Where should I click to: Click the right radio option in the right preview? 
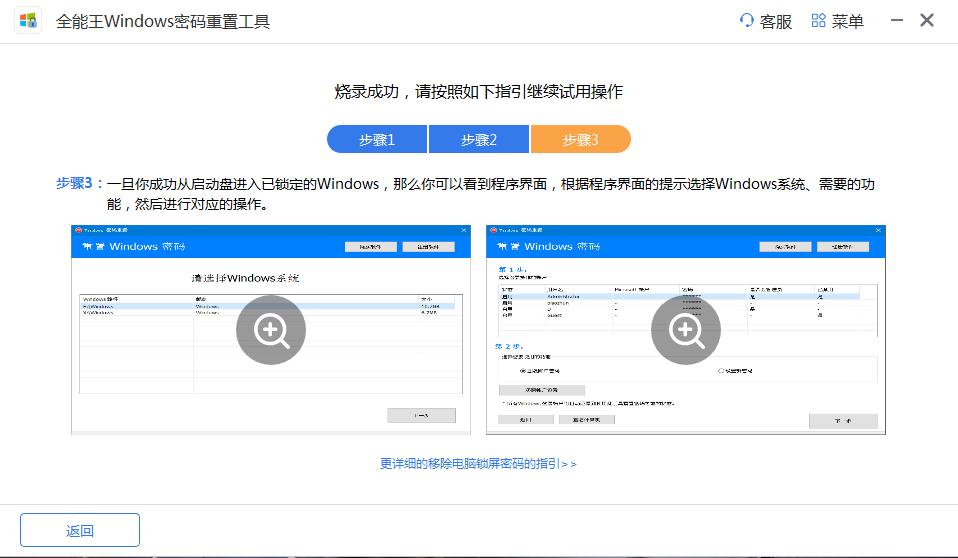tap(720, 370)
